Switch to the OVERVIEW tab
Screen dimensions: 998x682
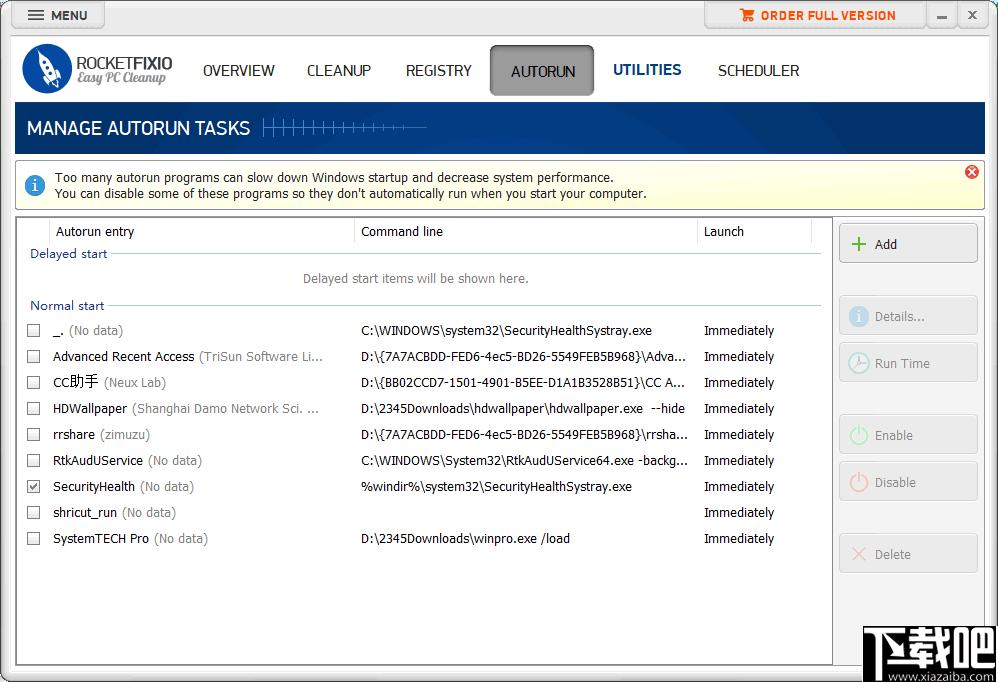tap(239, 71)
